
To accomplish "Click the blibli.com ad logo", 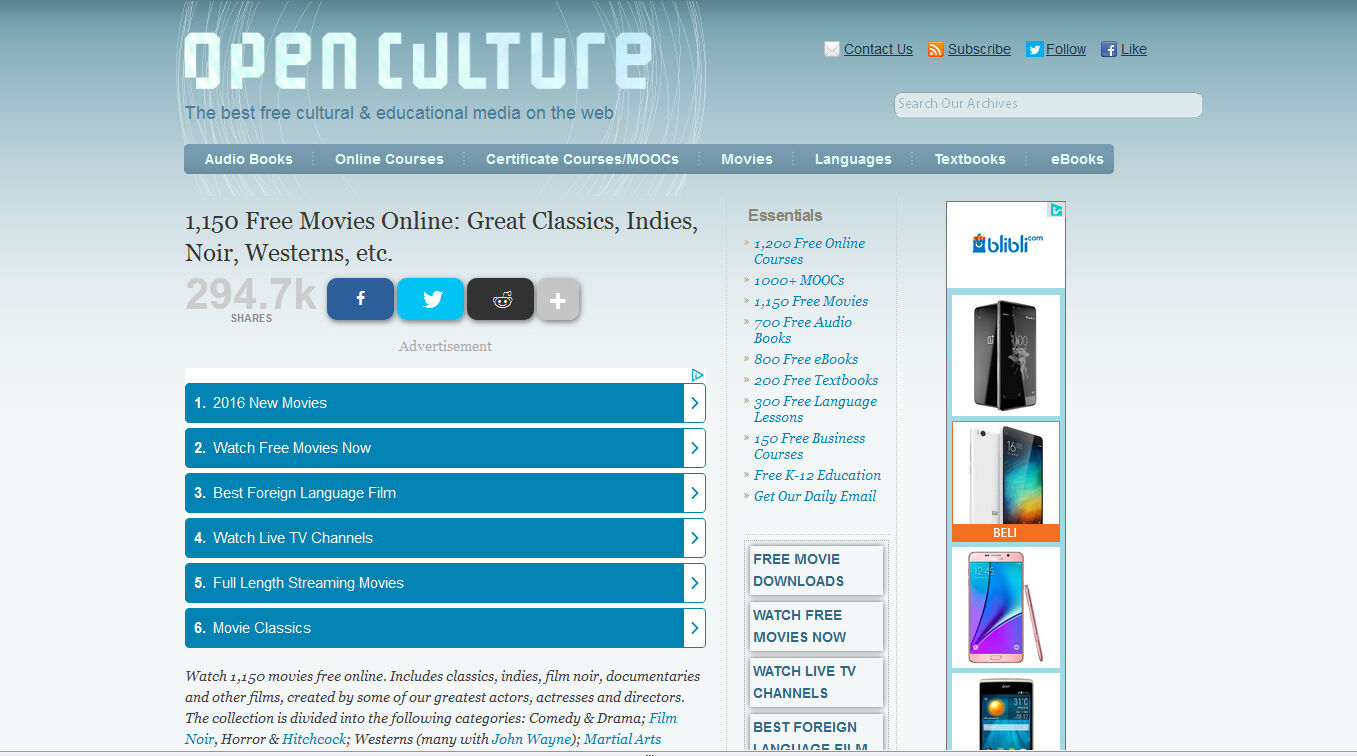I will point(1006,244).
